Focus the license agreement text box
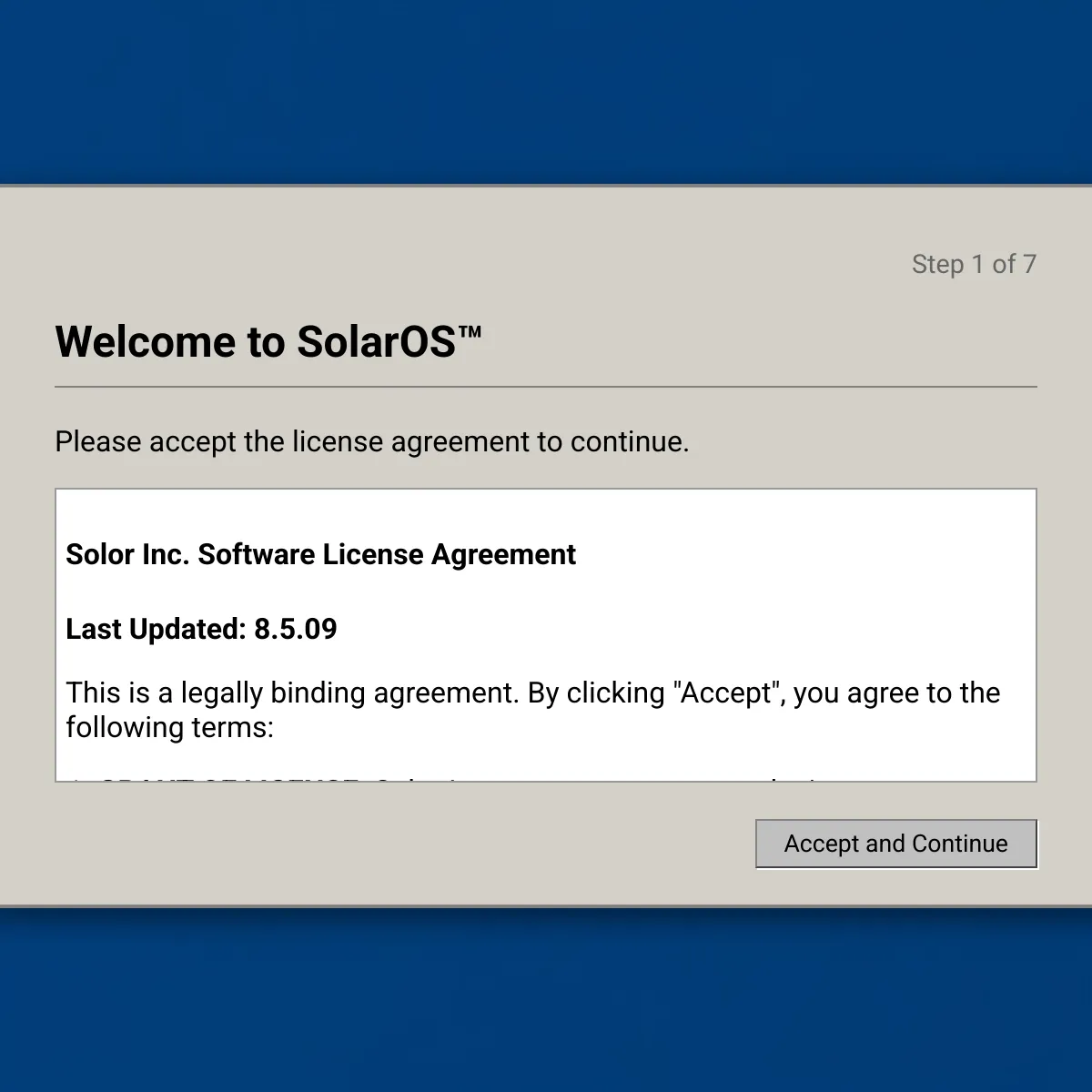Viewport: 1092px width, 1092px height. pyautogui.click(x=546, y=635)
